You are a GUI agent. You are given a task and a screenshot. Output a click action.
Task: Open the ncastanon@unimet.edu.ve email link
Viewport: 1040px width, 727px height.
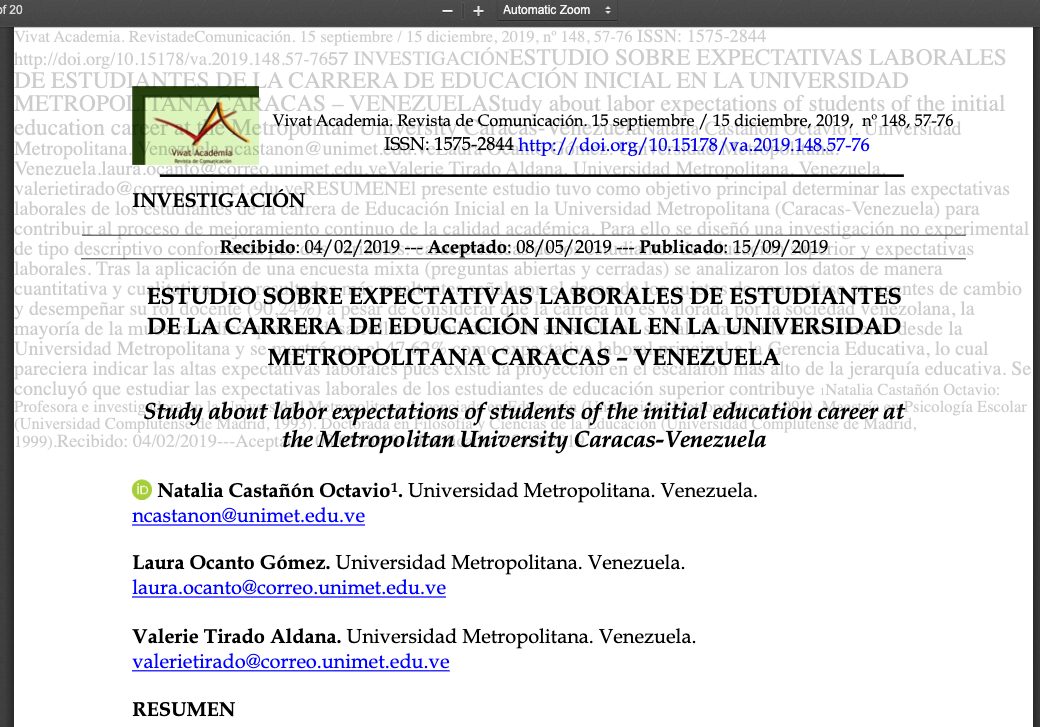click(x=249, y=516)
